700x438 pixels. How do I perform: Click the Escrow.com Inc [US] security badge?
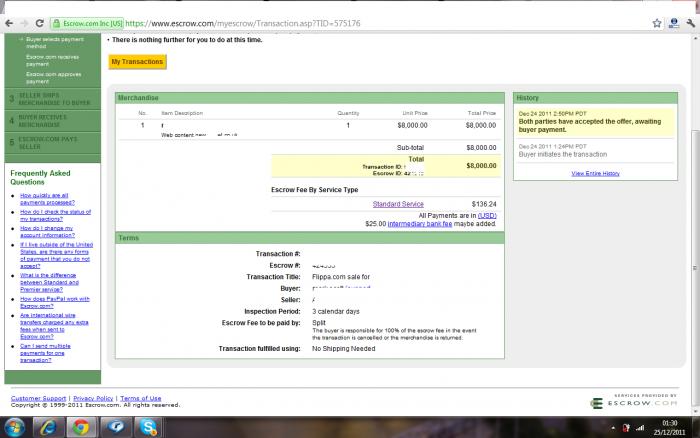click(88, 23)
